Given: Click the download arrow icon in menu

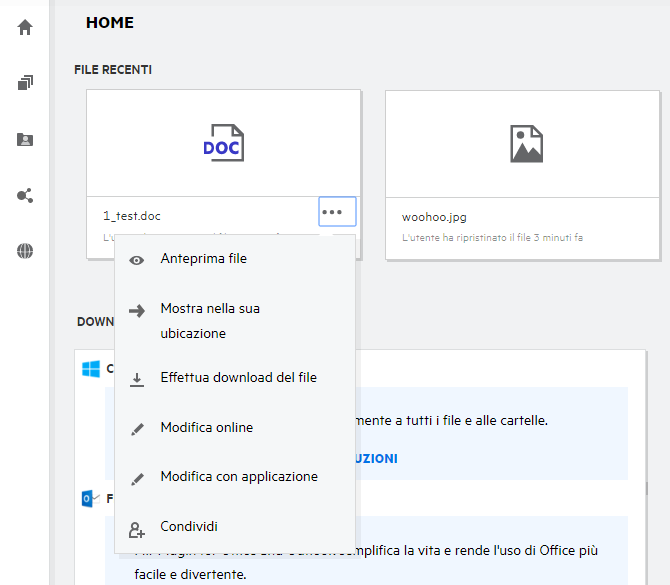Looking at the screenshot, I should point(138,378).
